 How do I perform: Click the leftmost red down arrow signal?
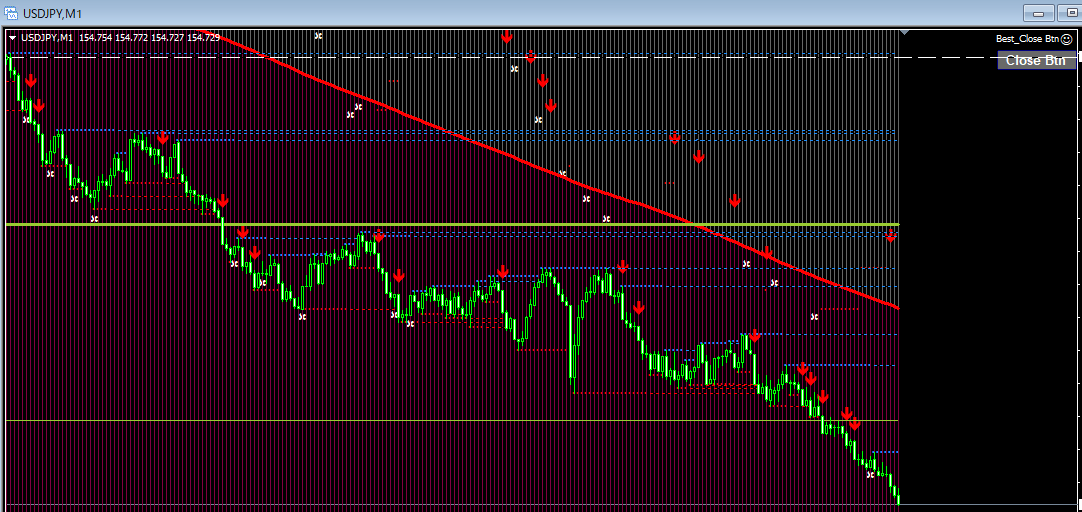[x=31, y=81]
